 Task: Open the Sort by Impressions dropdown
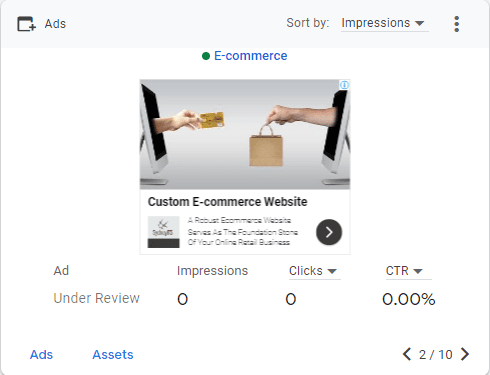(x=384, y=23)
